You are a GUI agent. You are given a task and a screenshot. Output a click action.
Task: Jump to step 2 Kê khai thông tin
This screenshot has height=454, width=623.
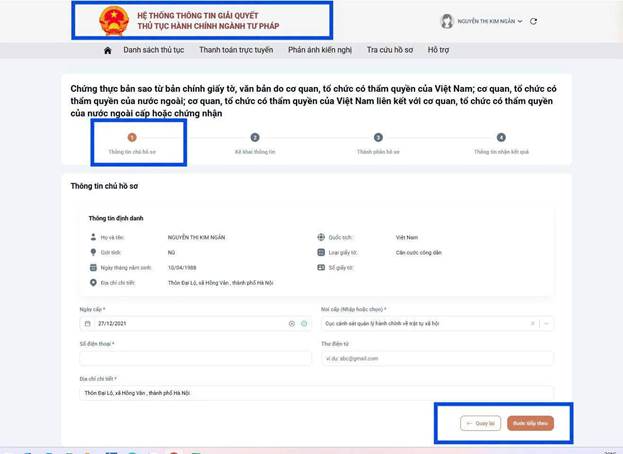[255, 144]
